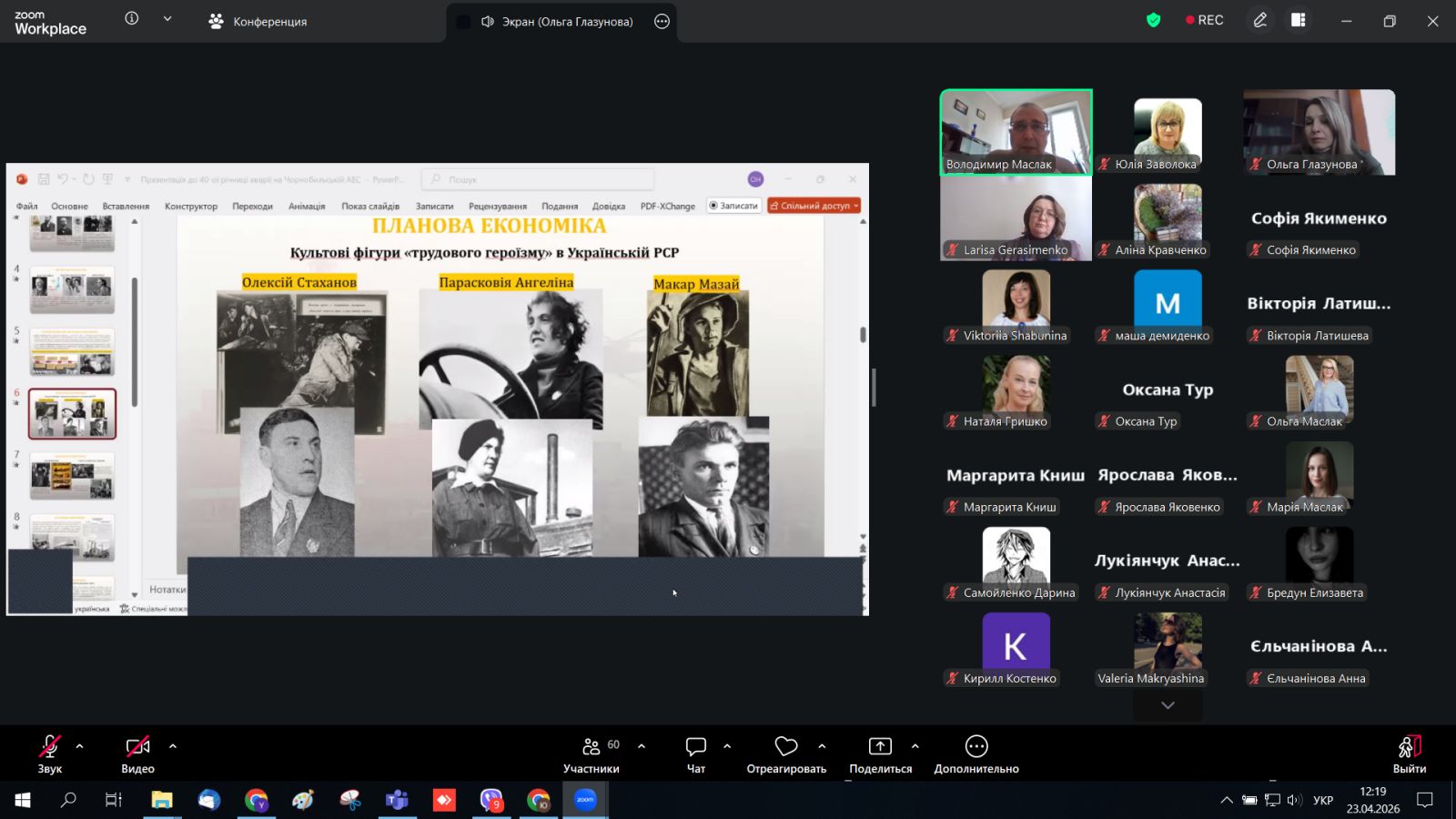Change the gallery view layout icon

[x=1299, y=20]
